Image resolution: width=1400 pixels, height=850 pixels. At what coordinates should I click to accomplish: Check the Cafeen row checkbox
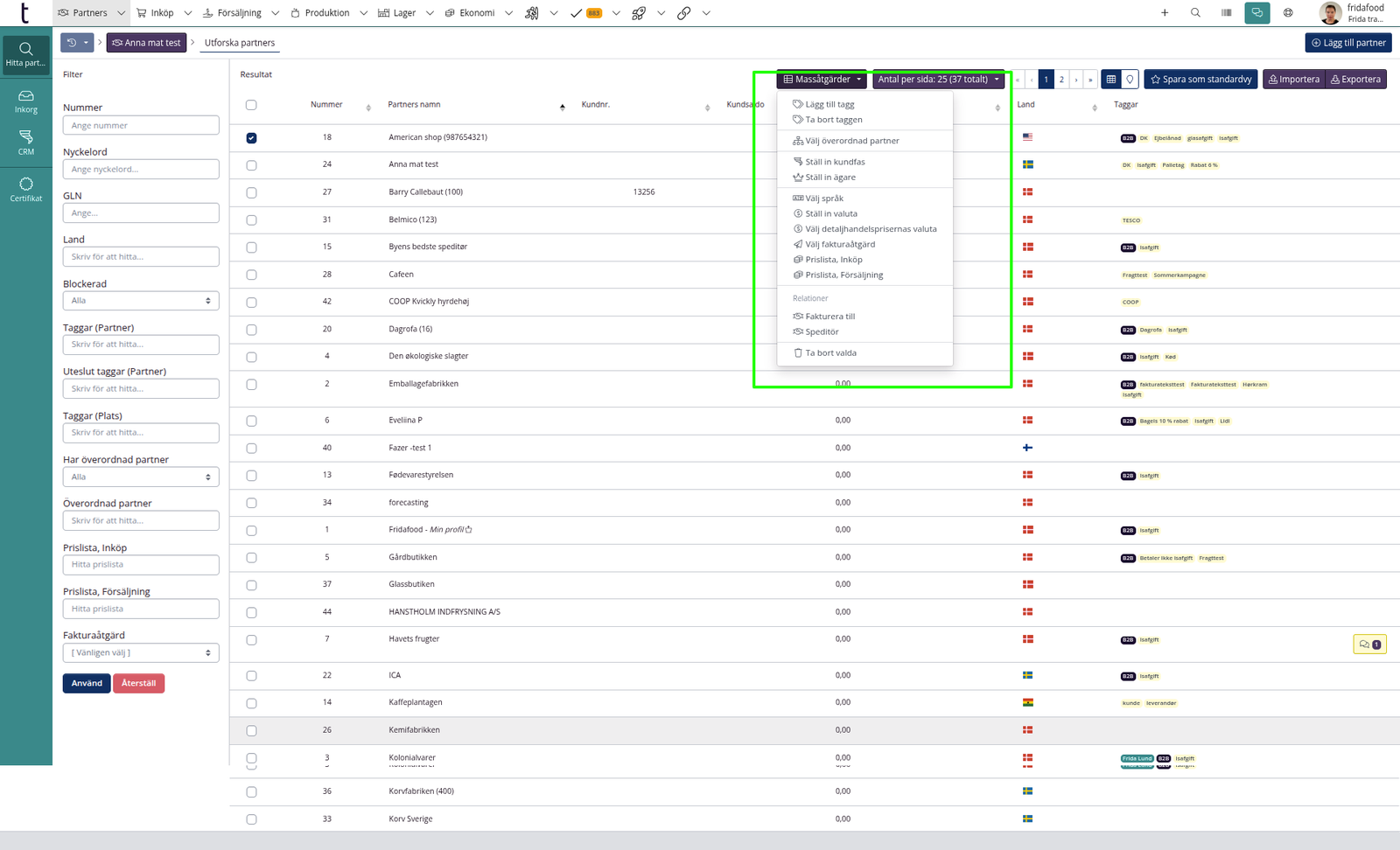(x=251, y=275)
